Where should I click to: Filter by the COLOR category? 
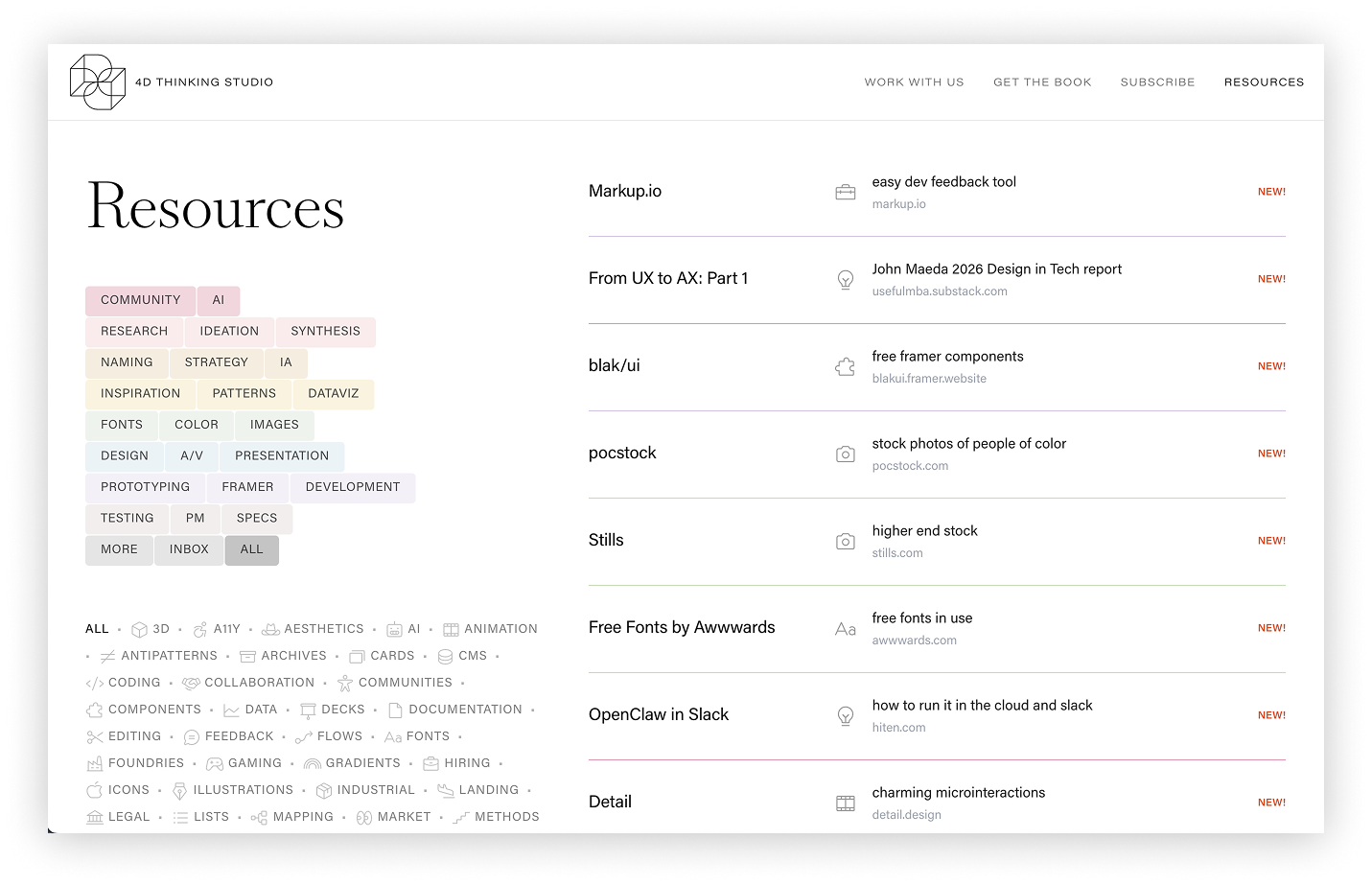pos(197,425)
